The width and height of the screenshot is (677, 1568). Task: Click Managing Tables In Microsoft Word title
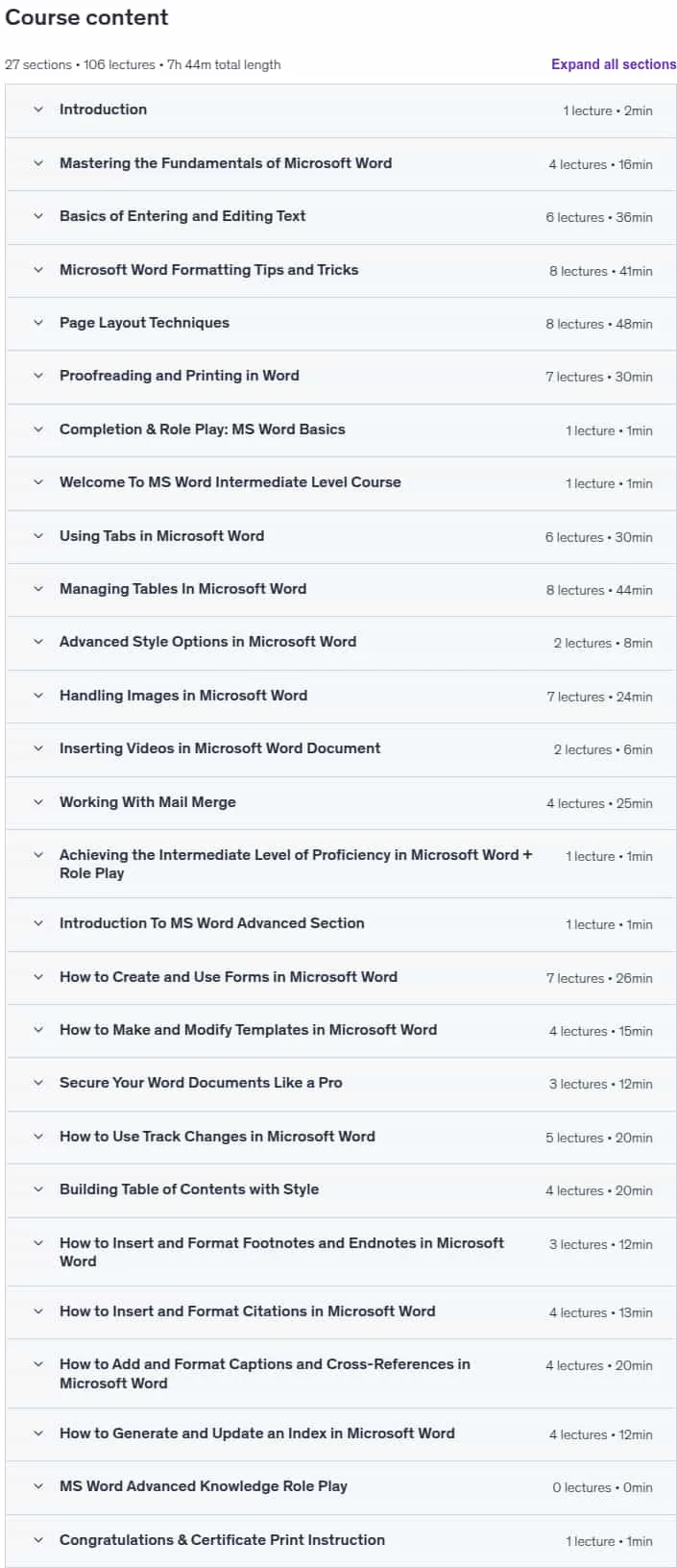pyautogui.click(x=182, y=589)
